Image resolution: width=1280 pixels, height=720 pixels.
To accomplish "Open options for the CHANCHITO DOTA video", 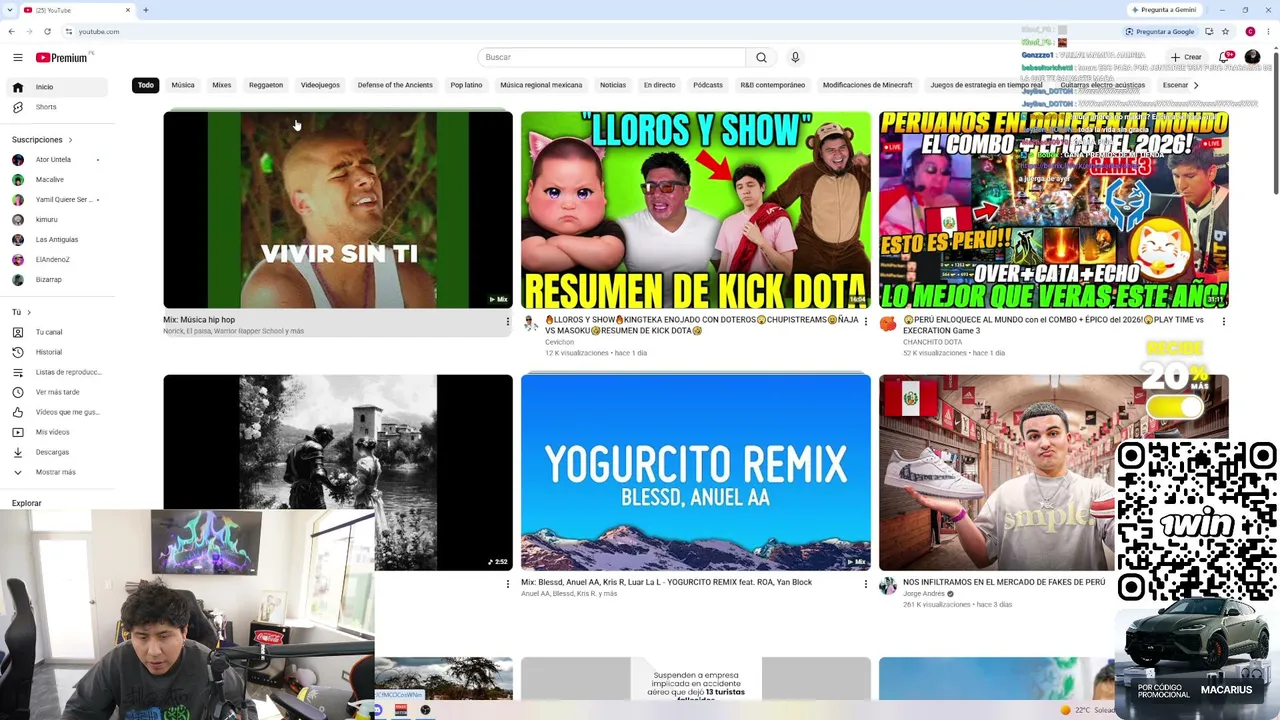I will click(x=1224, y=322).
